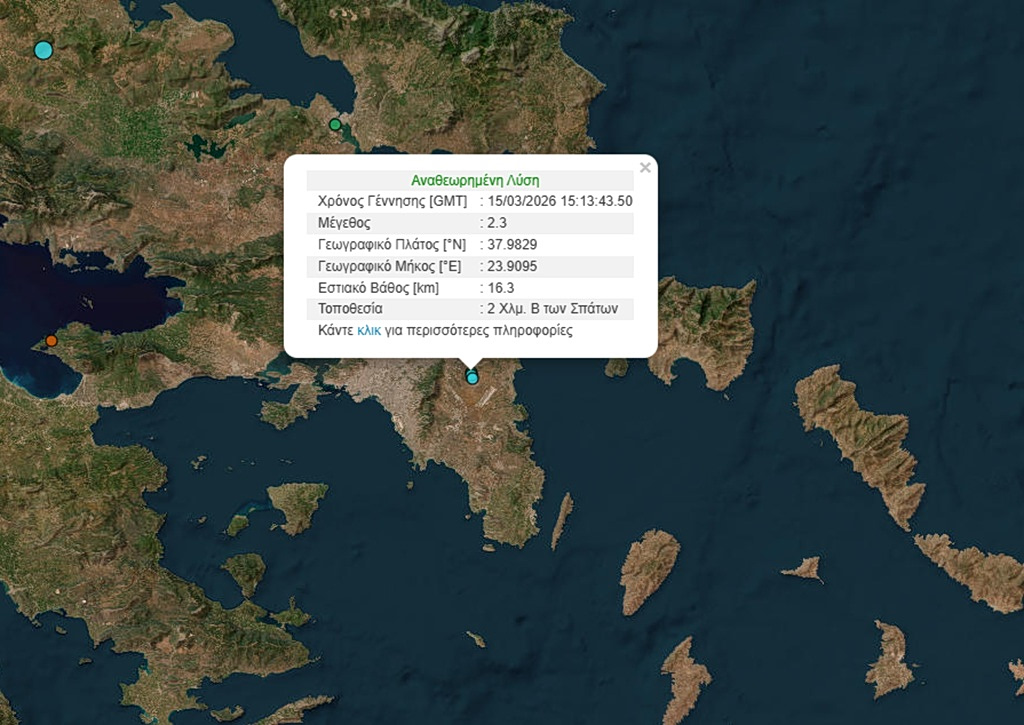Click the Εστιακό Βάθος [km] label
This screenshot has height=725, width=1024.
pyautogui.click(x=378, y=288)
